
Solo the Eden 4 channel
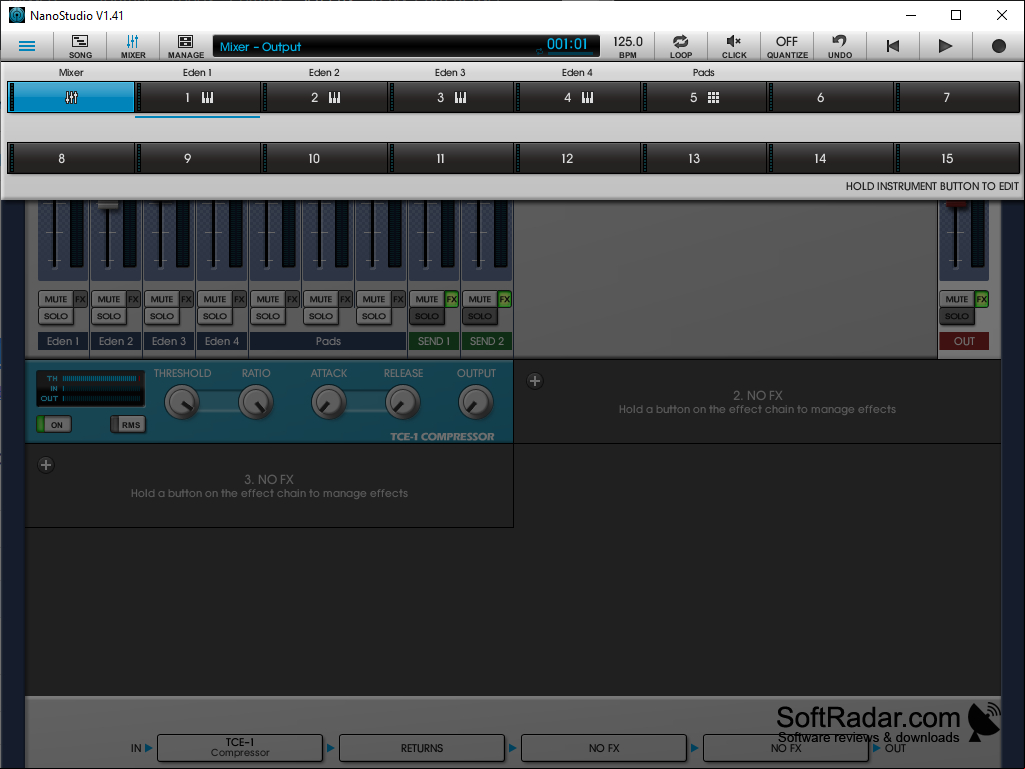point(214,316)
